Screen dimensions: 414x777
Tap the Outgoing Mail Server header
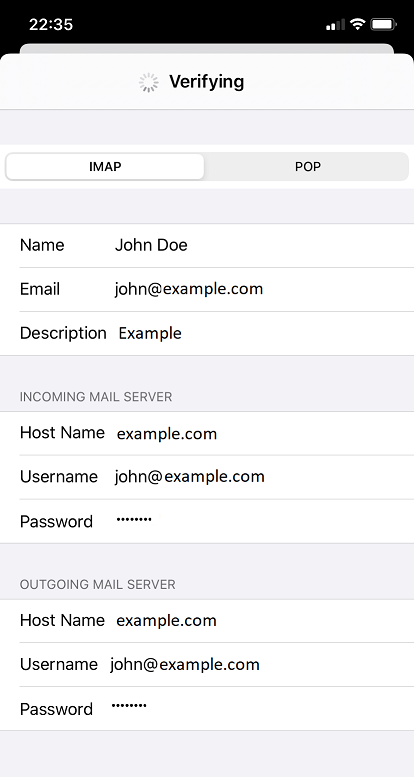click(x=98, y=585)
